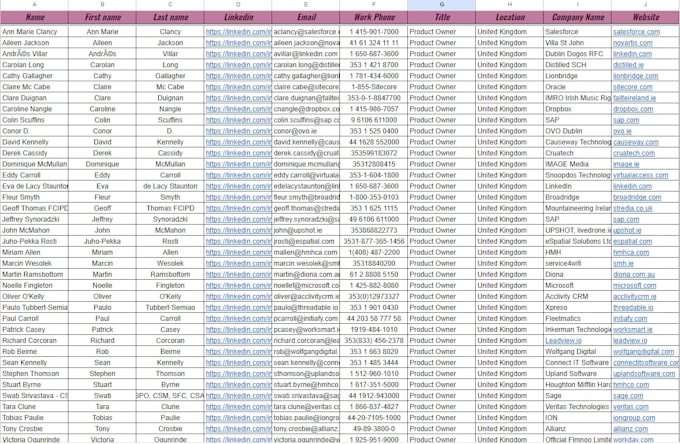Select the 'Fleur Smyth' name cell

pos(34,197)
